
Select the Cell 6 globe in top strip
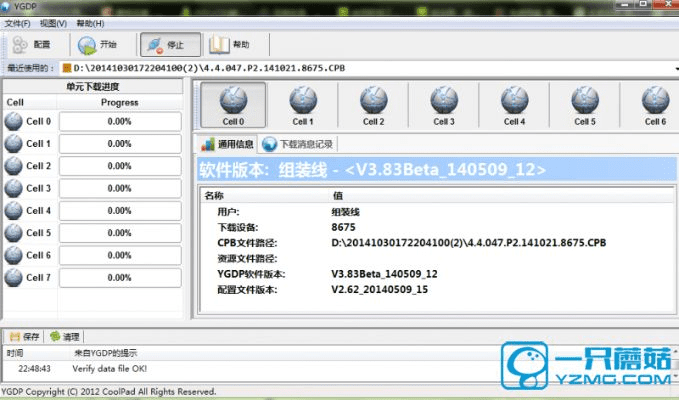click(x=655, y=100)
